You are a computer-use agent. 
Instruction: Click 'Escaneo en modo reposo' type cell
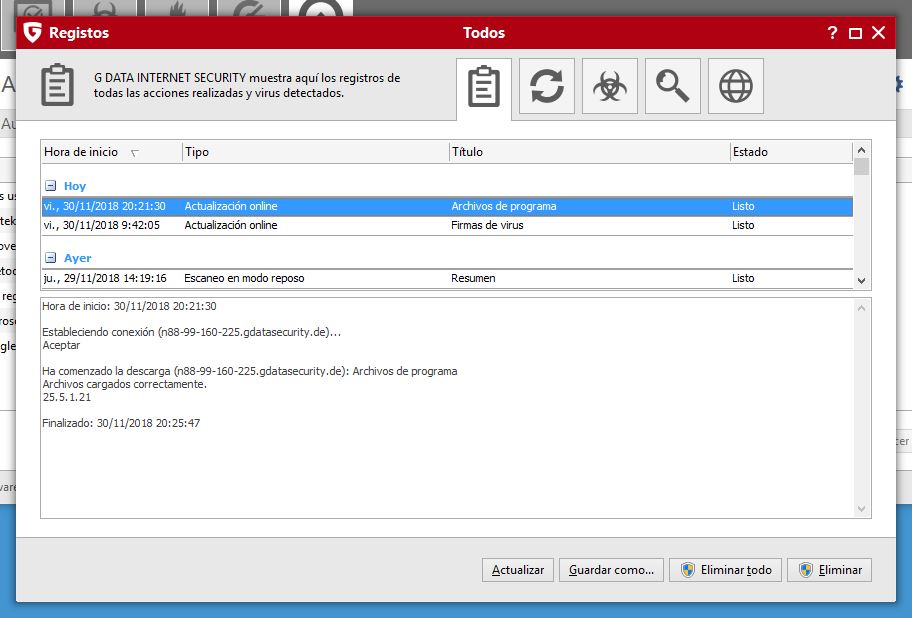[x=244, y=278]
